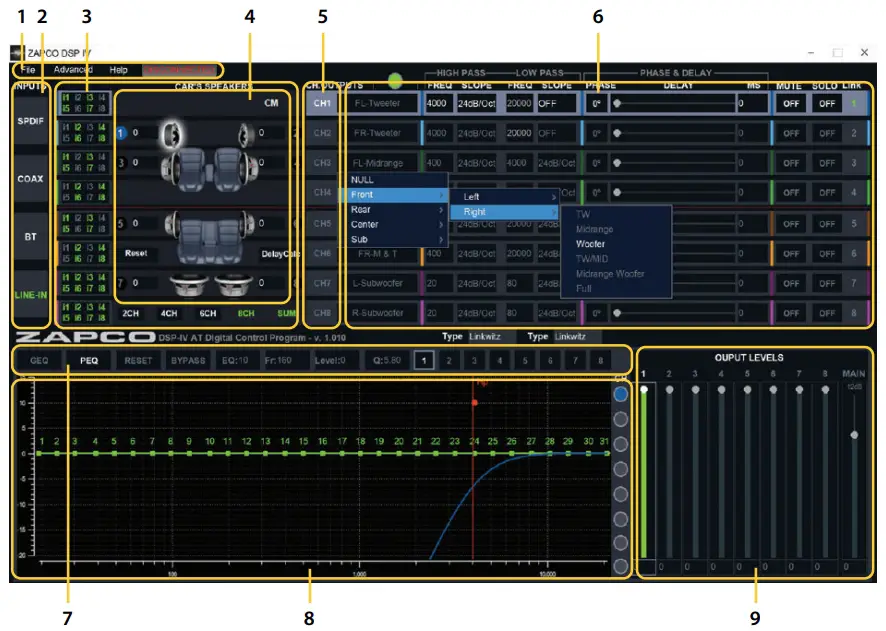Select the CH1 output channel

[x=322, y=103]
